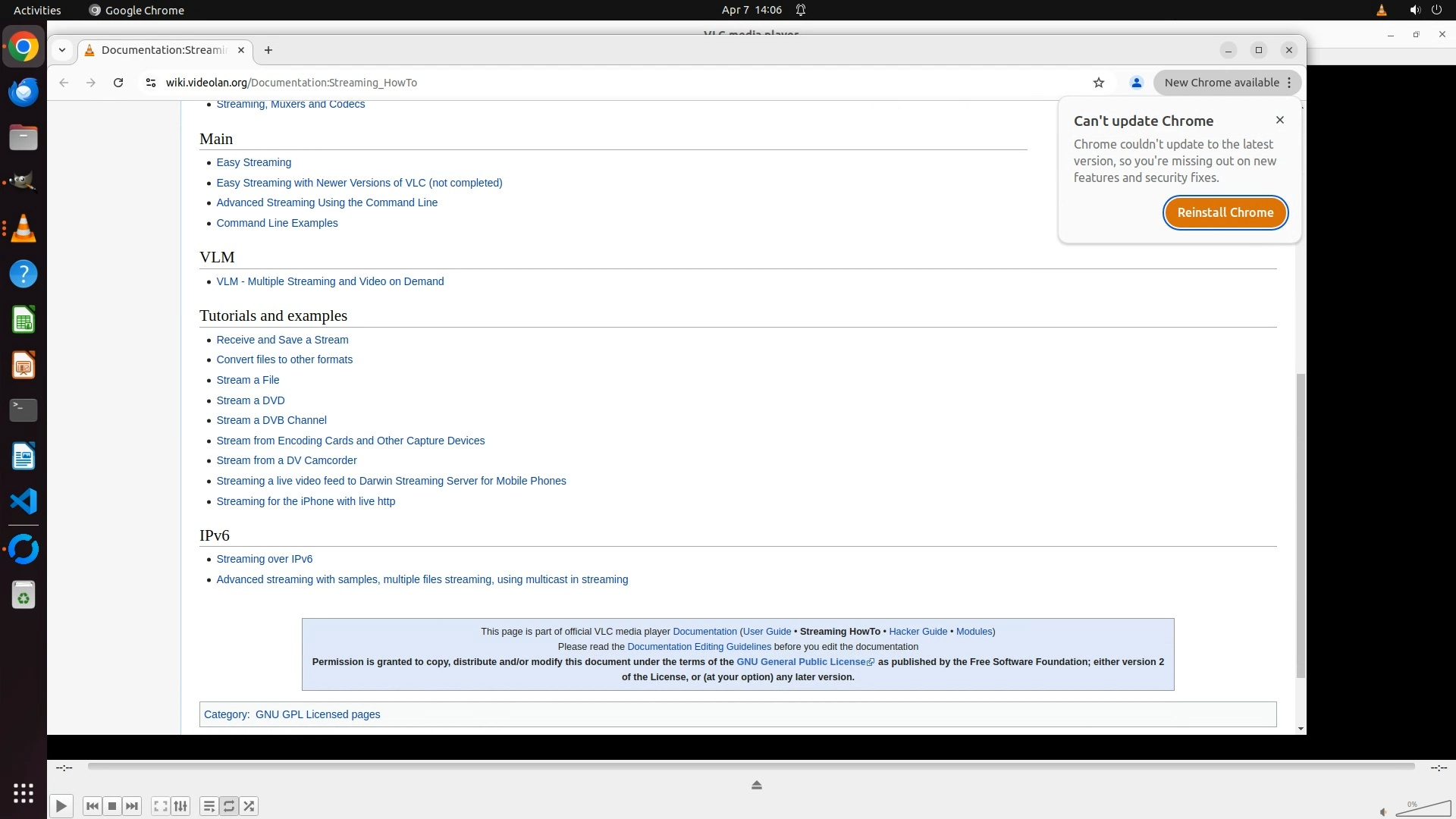Skip to next media in VLC
The height and width of the screenshot is (819, 1456).
132,806
